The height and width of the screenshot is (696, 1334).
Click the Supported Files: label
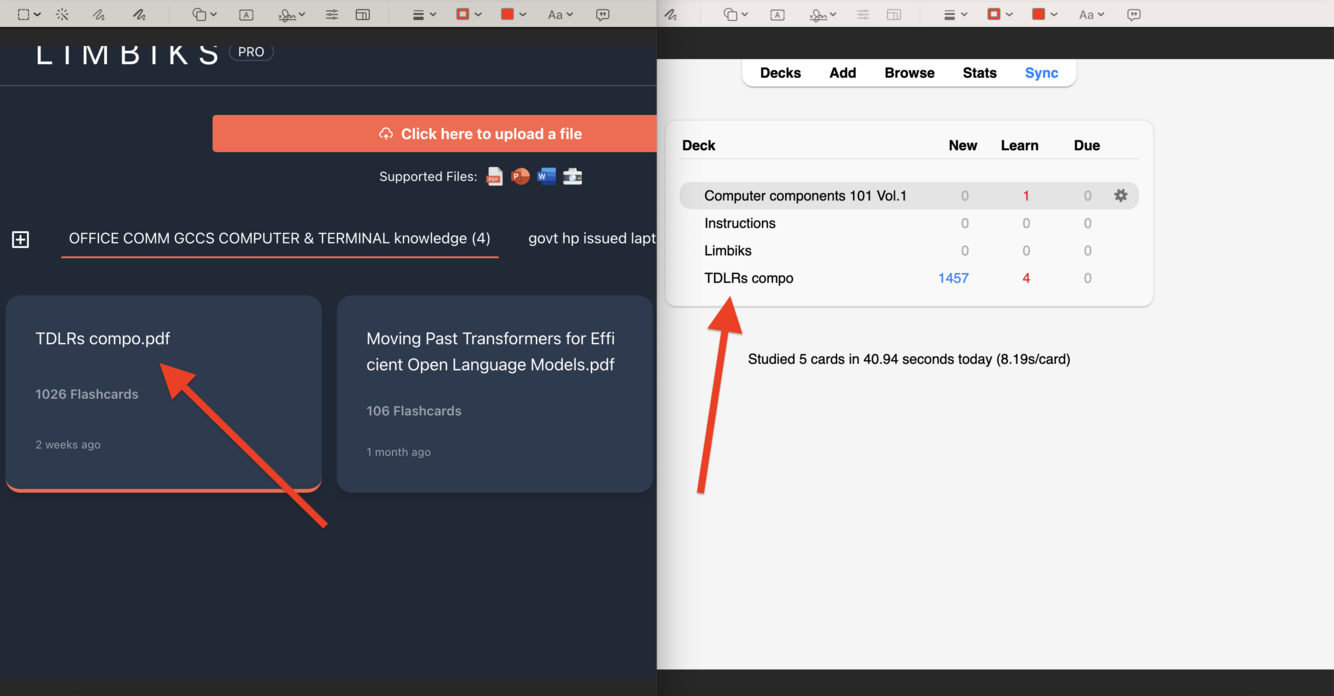pyautogui.click(x=428, y=177)
